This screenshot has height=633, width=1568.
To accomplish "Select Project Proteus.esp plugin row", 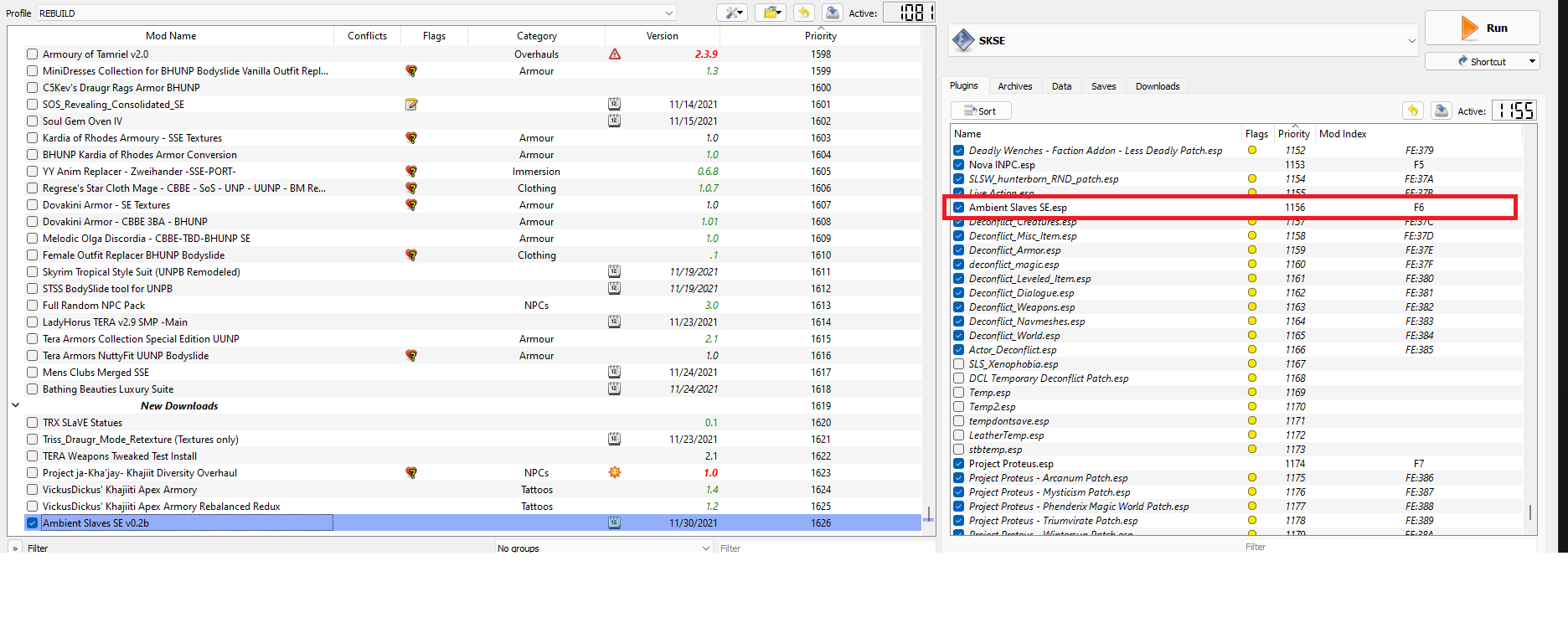I will coord(1235,464).
